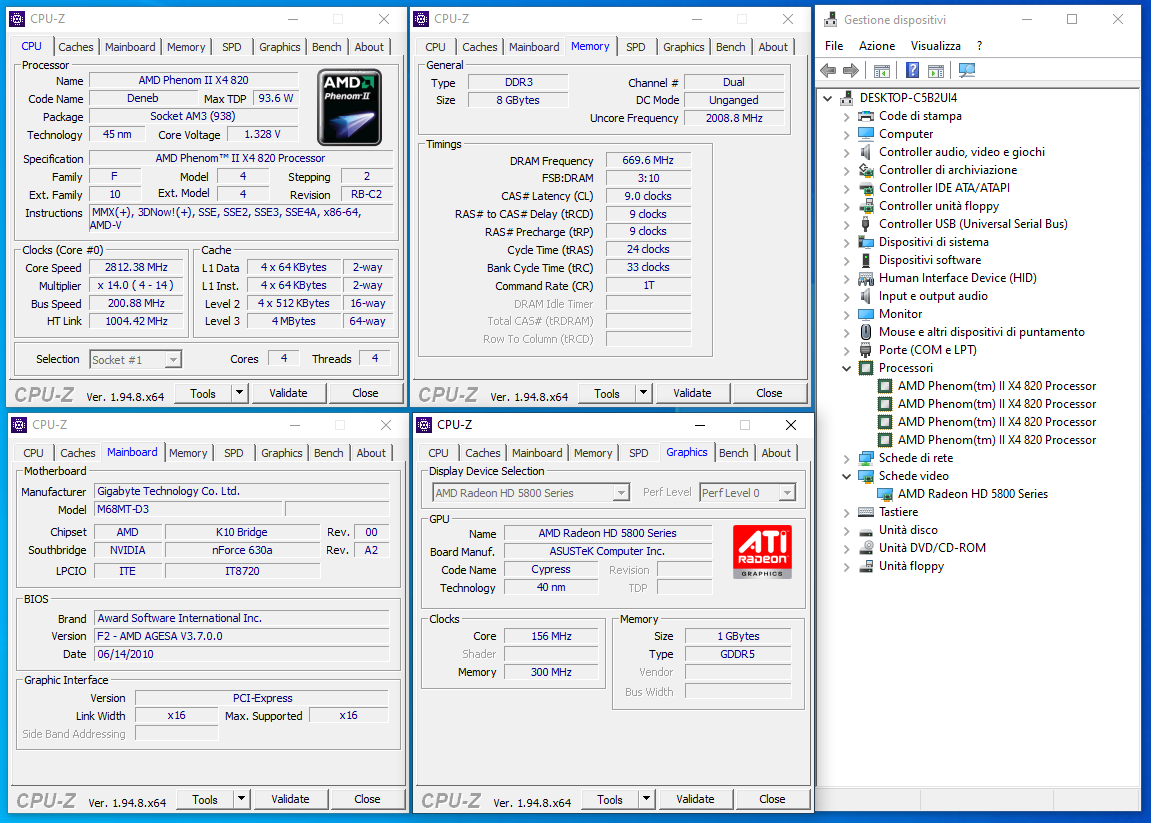This screenshot has height=823, width=1151.
Task: Click the ATI Radeon Graphics logo
Action: [x=762, y=552]
